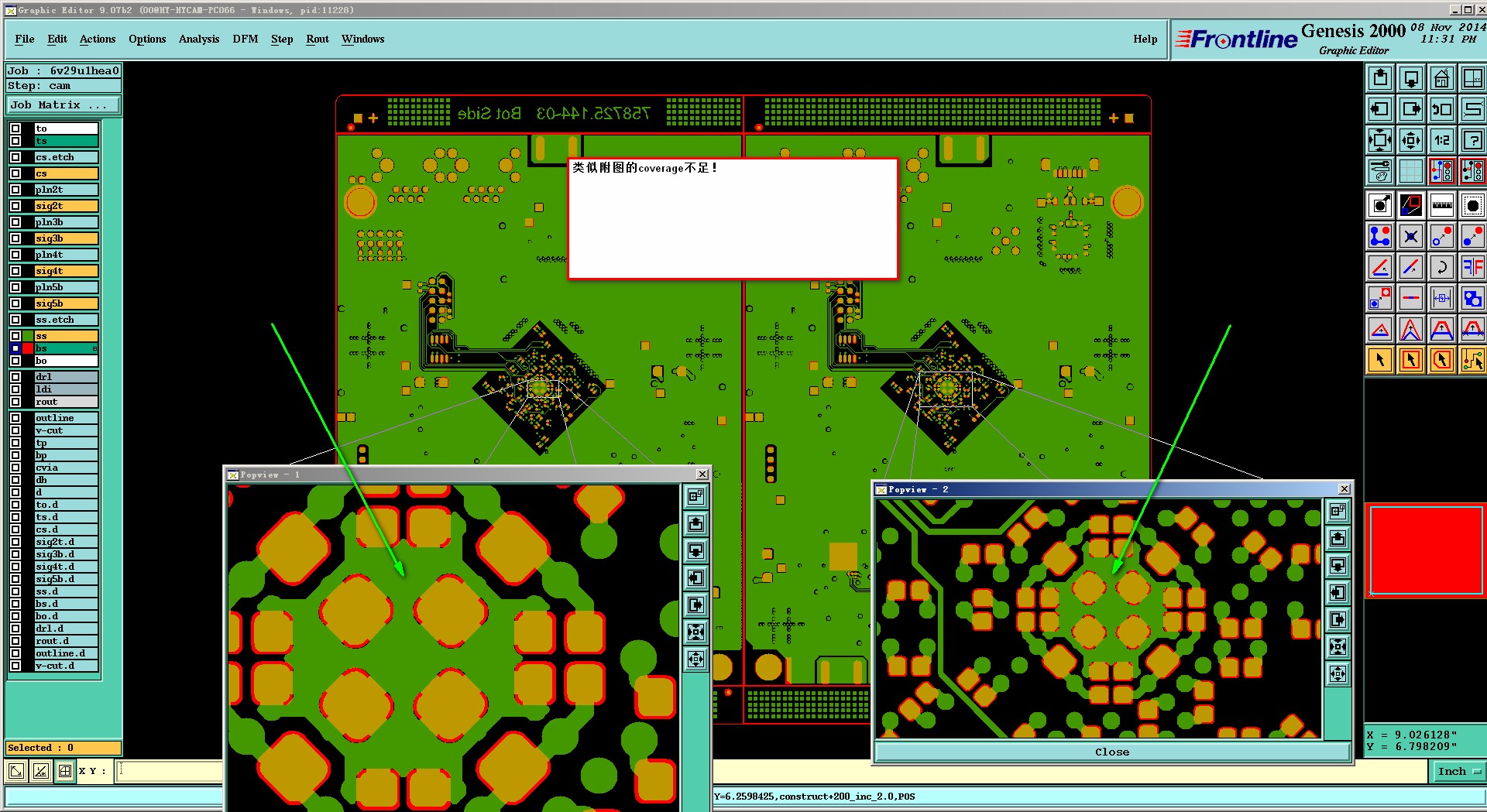Pan view right in main toolbar
This screenshot has width=1487, height=812.
[1411, 109]
